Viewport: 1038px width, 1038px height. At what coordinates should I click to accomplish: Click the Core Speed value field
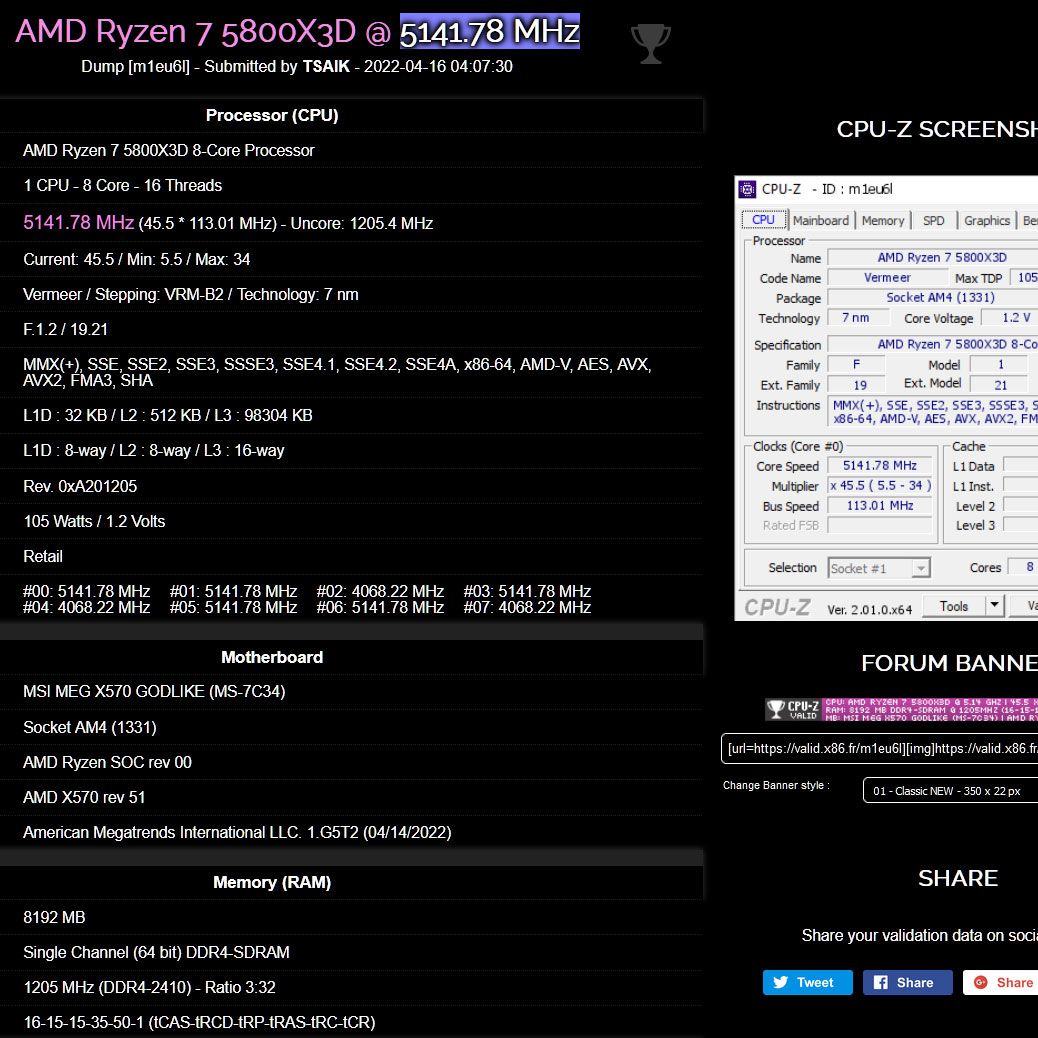pos(880,466)
